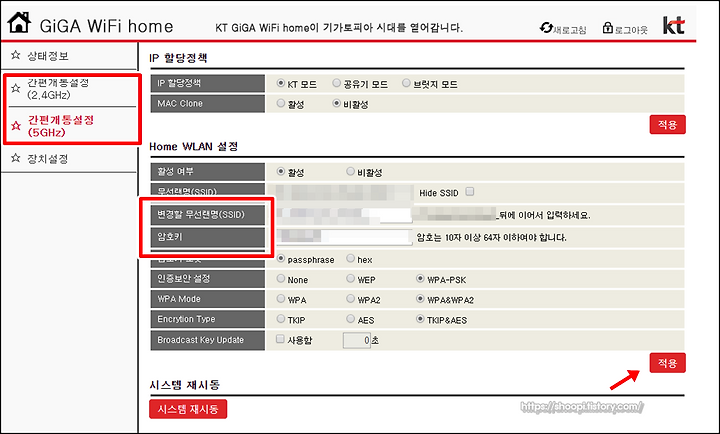
Task: Click the 암호키 password field
Action: [344, 237]
